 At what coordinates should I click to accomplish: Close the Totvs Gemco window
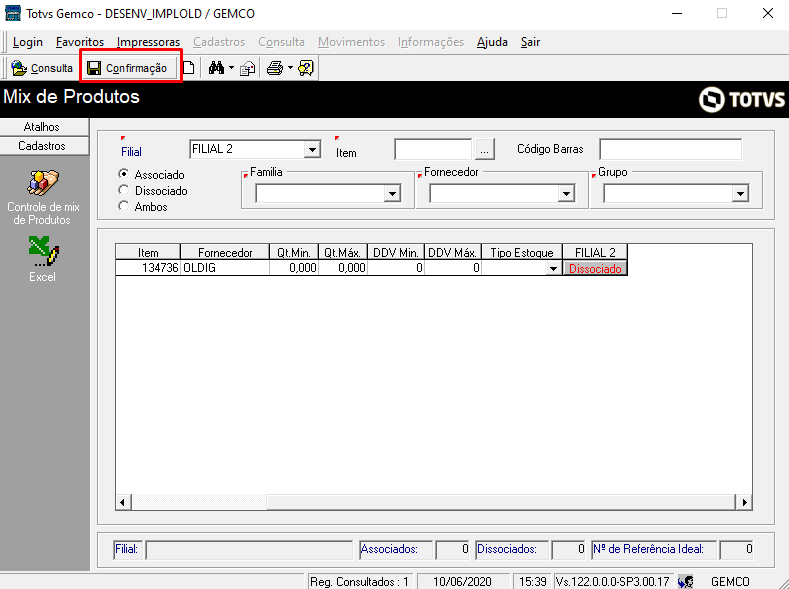coord(767,13)
